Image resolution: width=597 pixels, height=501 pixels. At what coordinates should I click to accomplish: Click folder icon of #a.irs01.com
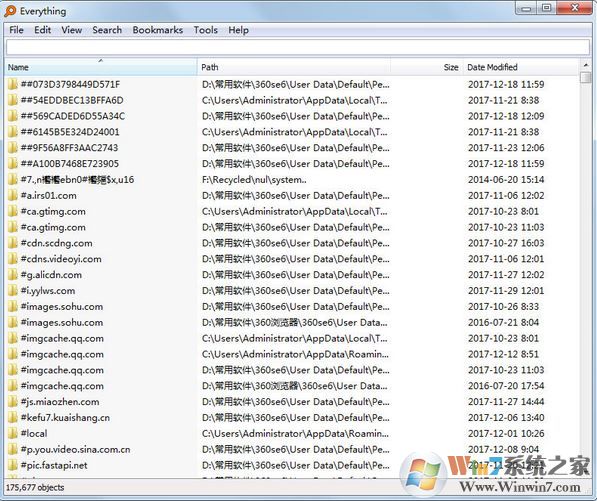(13, 195)
